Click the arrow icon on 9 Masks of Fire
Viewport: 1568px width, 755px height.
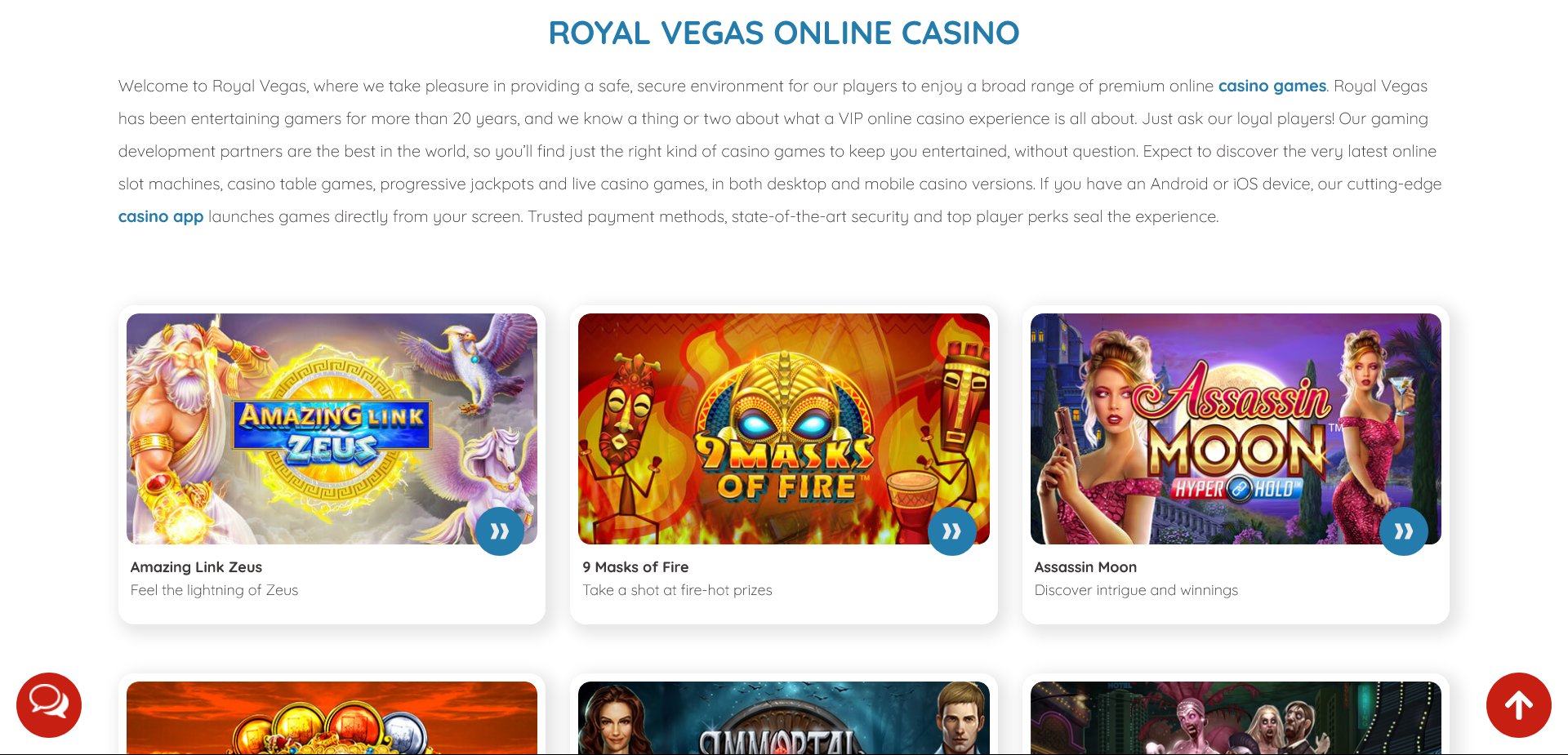tap(951, 531)
